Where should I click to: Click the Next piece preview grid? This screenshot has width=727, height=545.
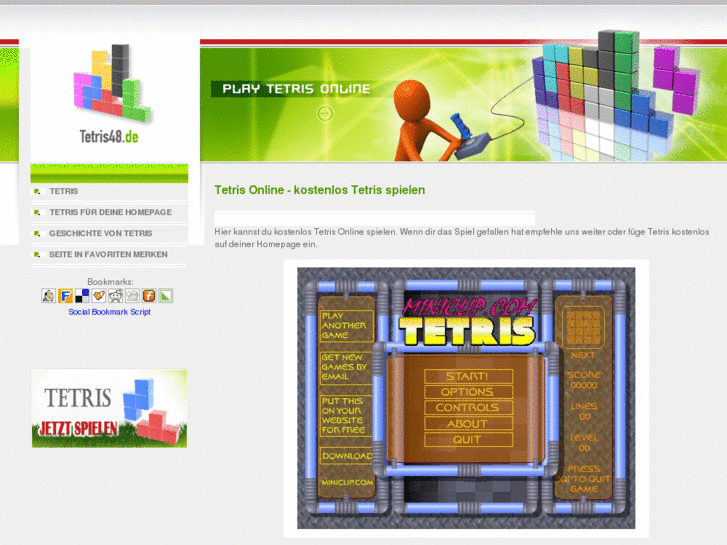click(x=583, y=327)
